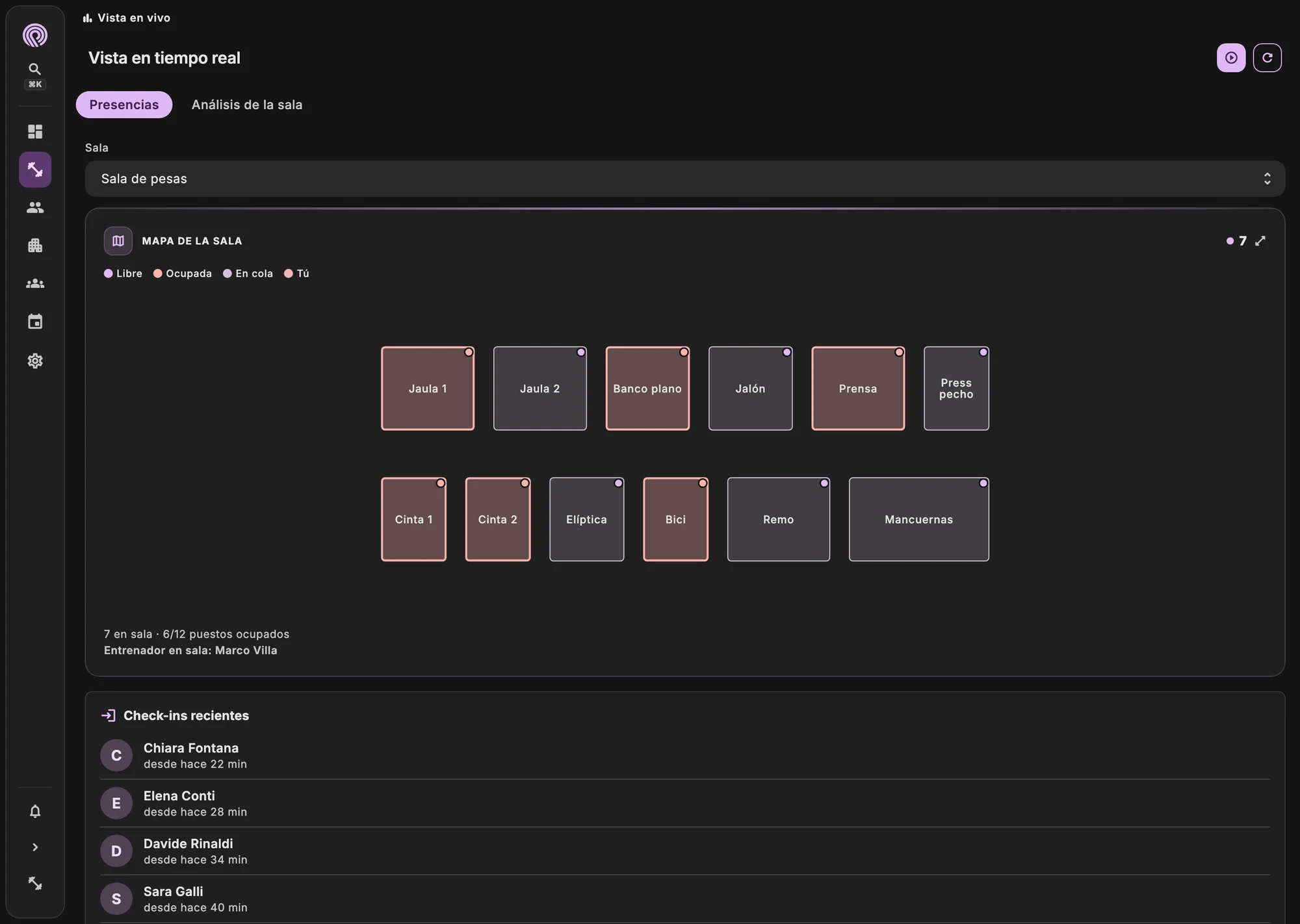The height and width of the screenshot is (924, 1300).
Task: Open the members two-person sidebar icon
Action: [35, 207]
